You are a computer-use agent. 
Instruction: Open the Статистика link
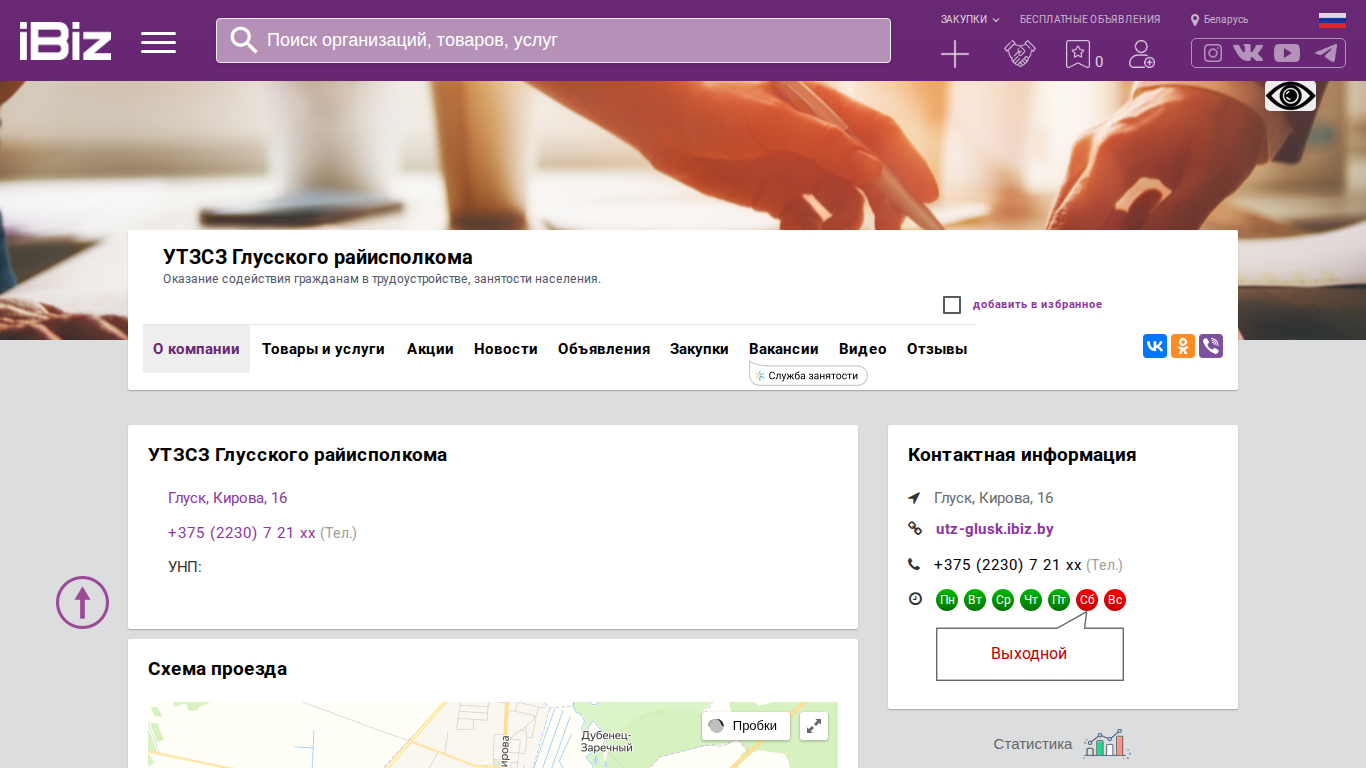click(1033, 744)
